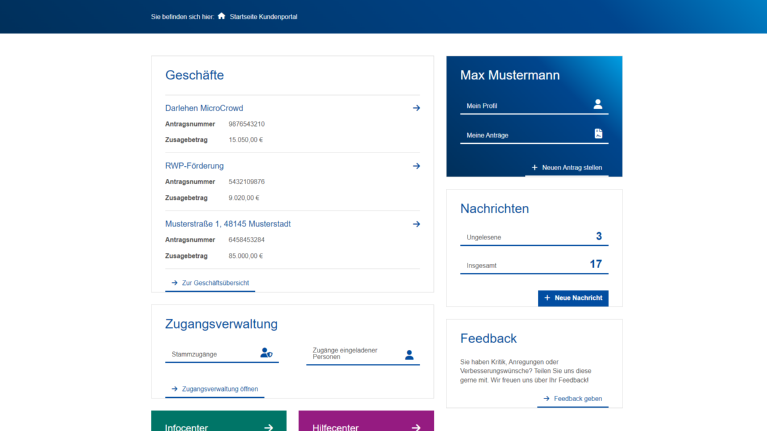Open Insgesamt messages count row
Viewport: 767px width, 431px height.
point(534,265)
